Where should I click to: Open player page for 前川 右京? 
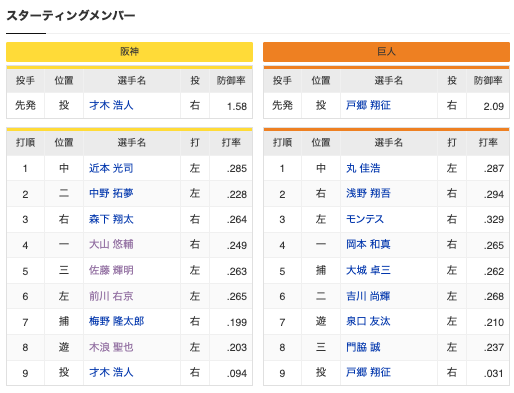(111, 296)
